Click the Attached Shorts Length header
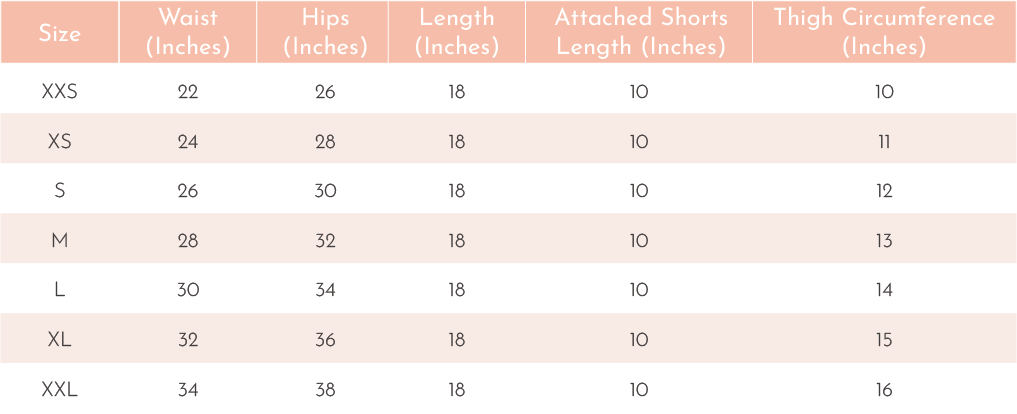This screenshot has width=1017, height=414. point(639,32)
